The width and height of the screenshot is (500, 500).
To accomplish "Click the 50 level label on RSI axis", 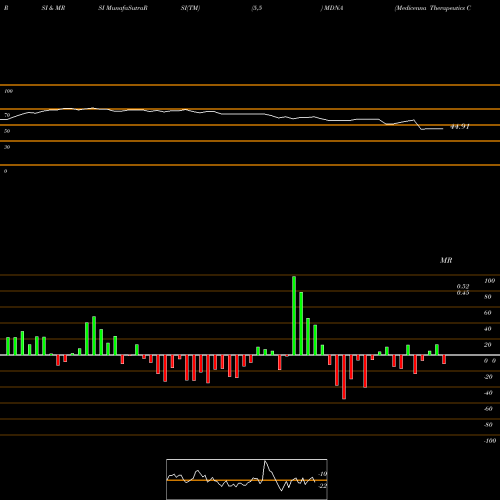I will click(7, 131).
